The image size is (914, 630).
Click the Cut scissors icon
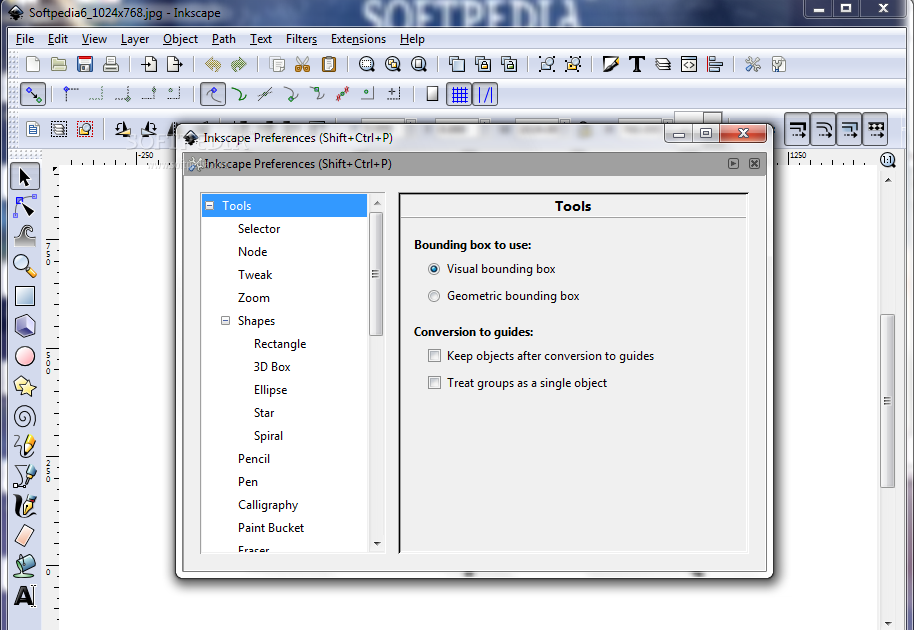click(x=303, y=64)
